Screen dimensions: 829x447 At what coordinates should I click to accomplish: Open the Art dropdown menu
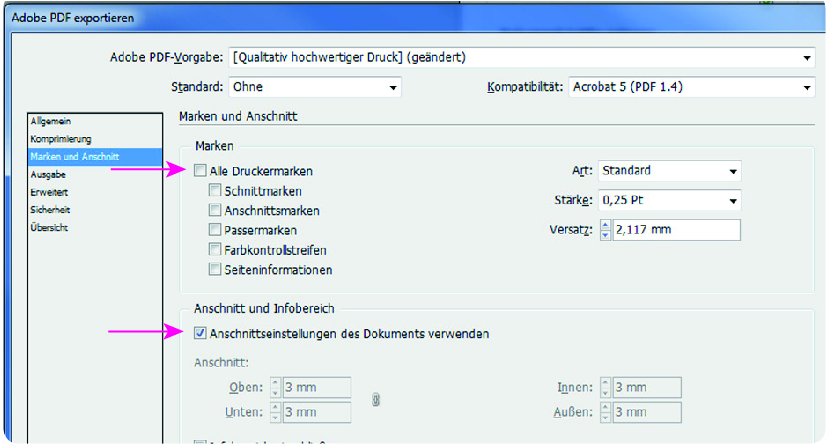pyautogui.click(x=669, y=171)
